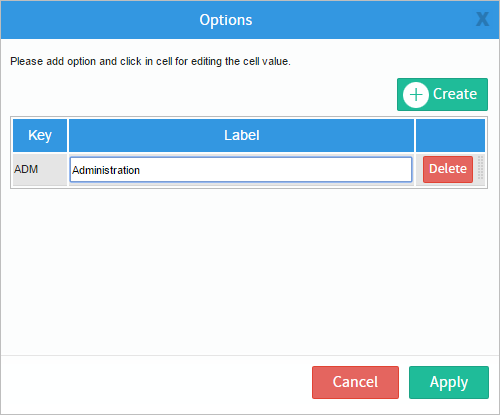Click the Options heading text

pos(226,20)
